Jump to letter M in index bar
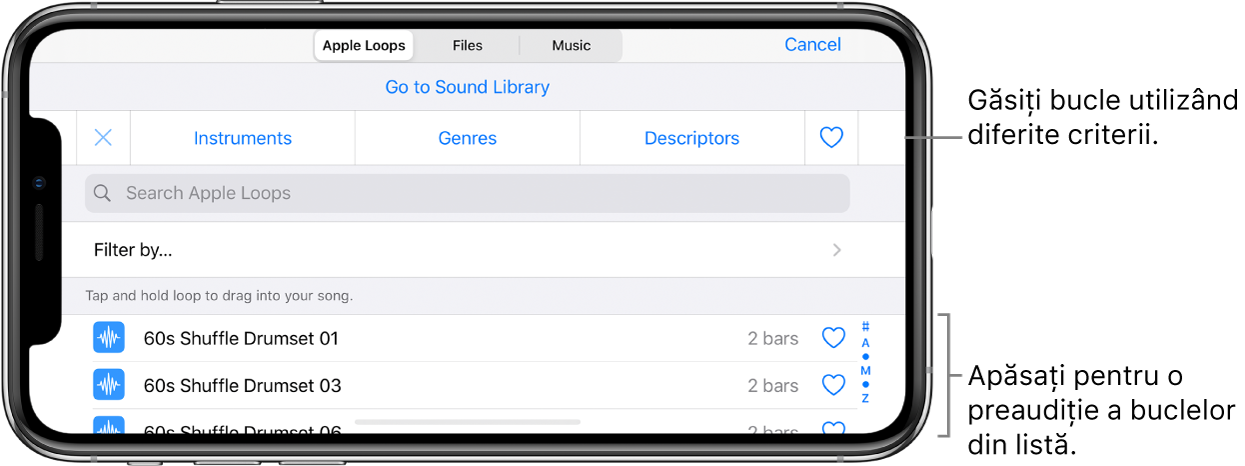Image resolution: width=1245 pixels, height=466 pixels. point(866,371)
